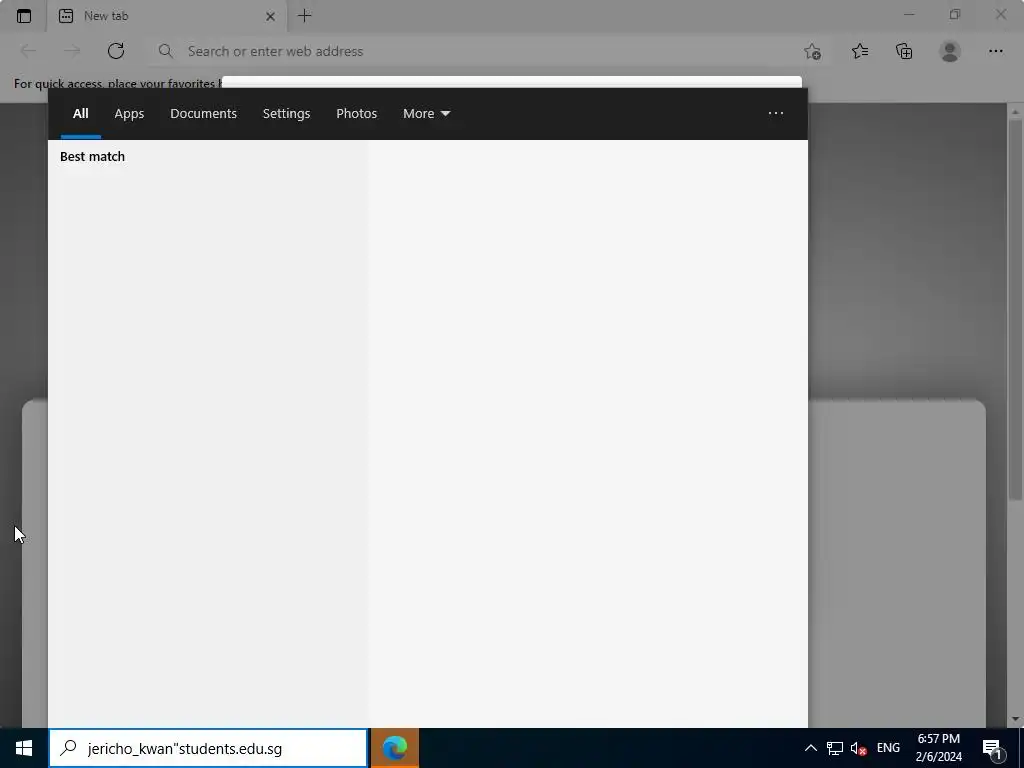Add this page to favorites star
The height and width of the screenshot is (768, 1024).
(x=812, y=51)
